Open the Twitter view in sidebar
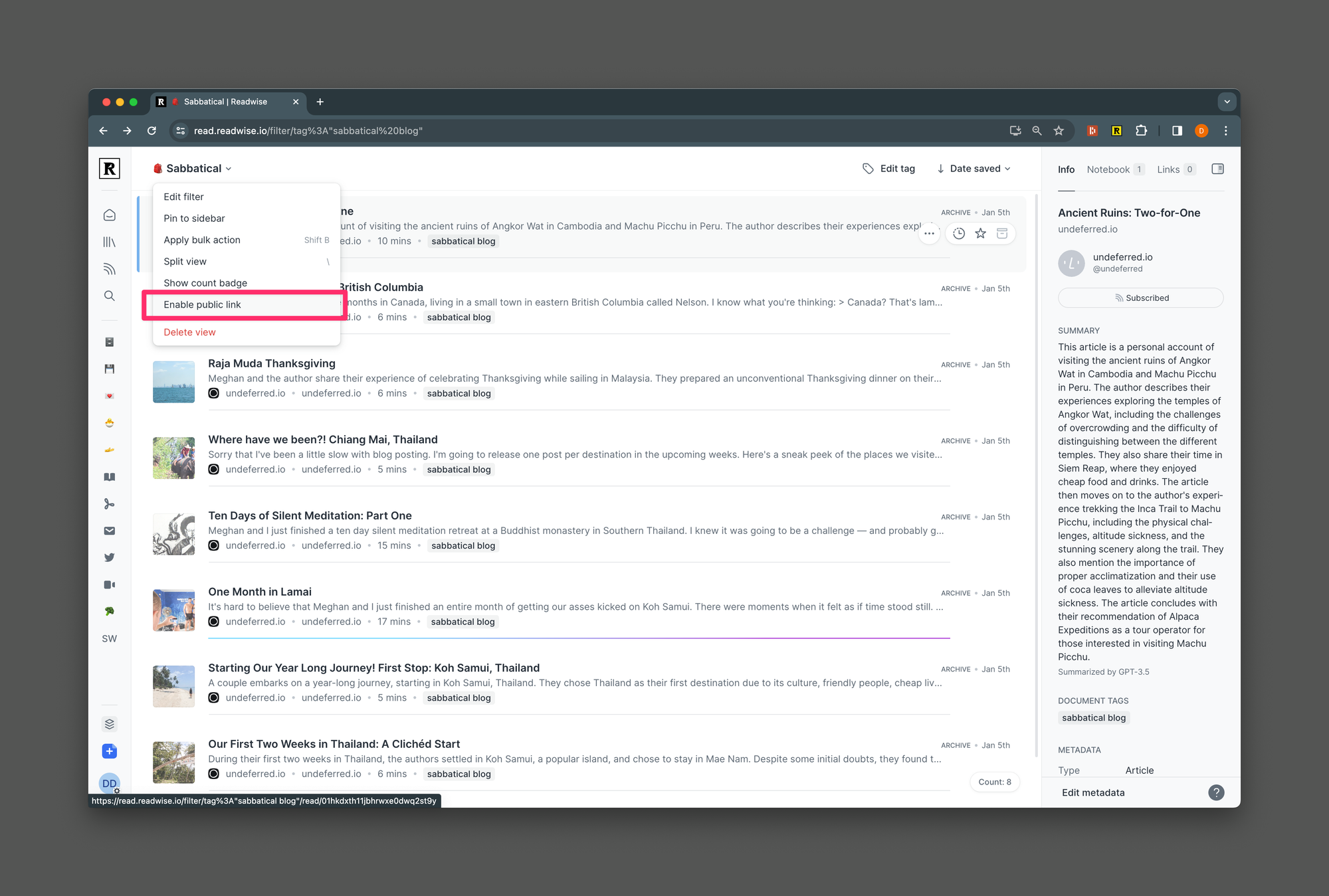This screenshot has width=1329, height=896. point(110,558)
